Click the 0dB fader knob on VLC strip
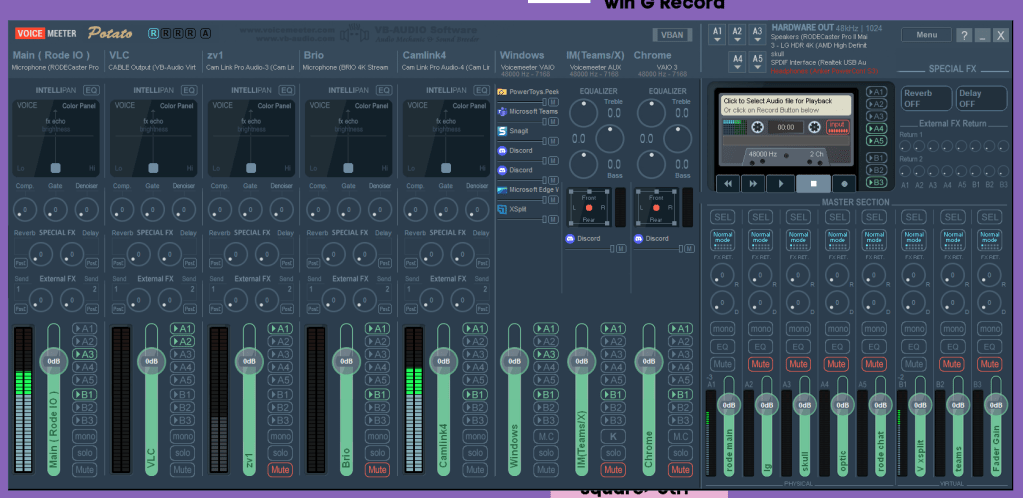The height and width of the screenshot is (498, 1023). 152,361
